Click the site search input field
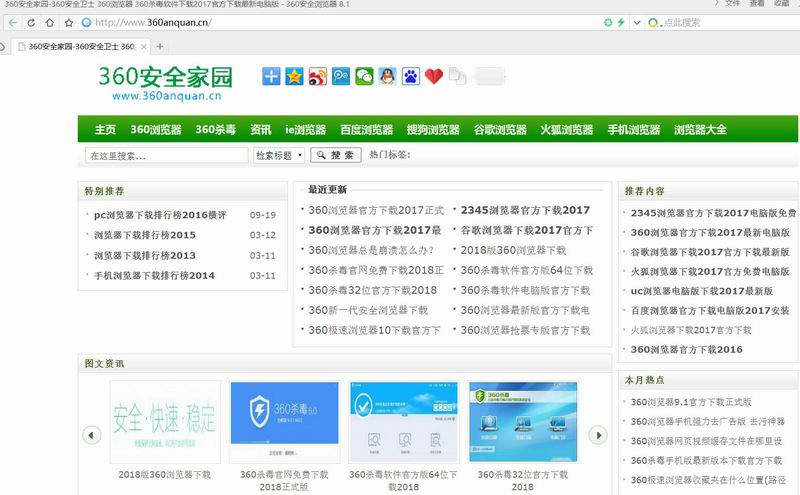This screenshot has height=495, width=800. [166, 156]
